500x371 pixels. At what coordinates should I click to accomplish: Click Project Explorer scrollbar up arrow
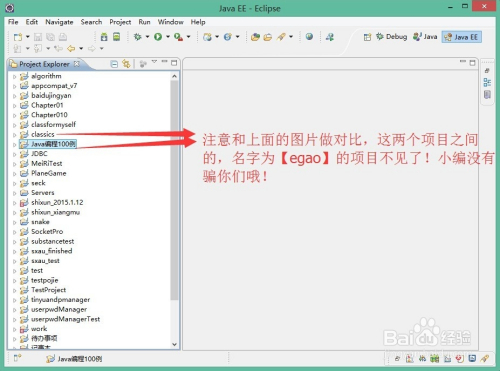[174, 76]
